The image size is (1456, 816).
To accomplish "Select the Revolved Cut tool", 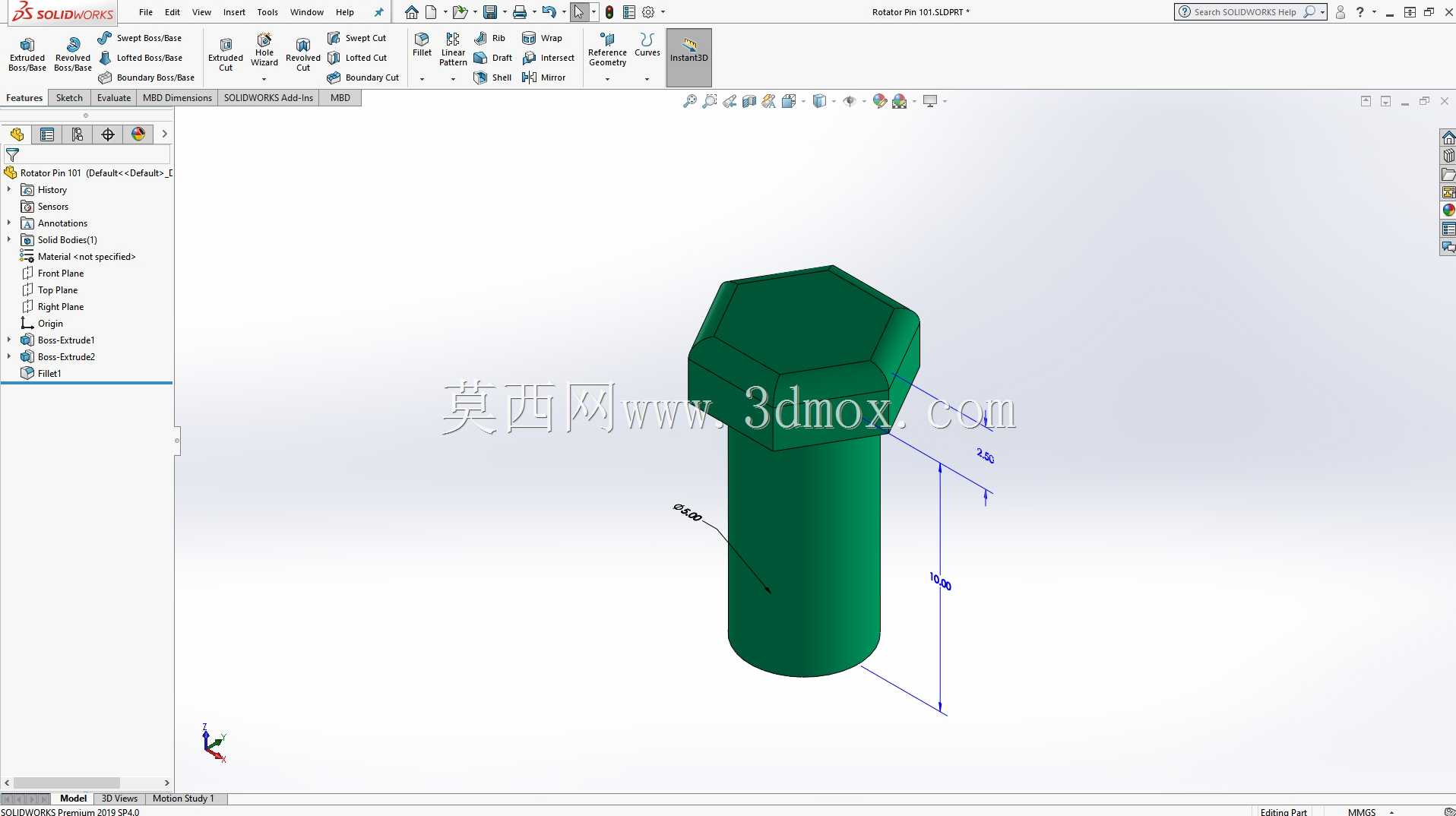I will pyautogui.click(x=303, y=55).
